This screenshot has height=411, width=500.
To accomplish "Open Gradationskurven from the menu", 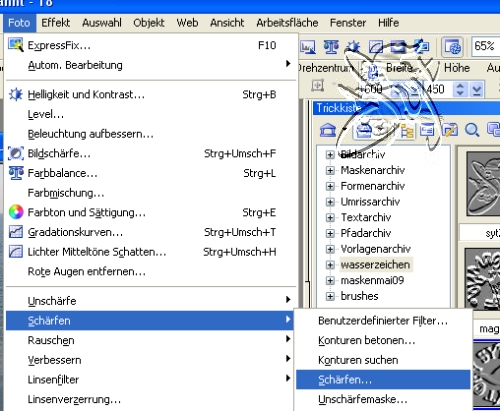I will (x=151, y=232).
